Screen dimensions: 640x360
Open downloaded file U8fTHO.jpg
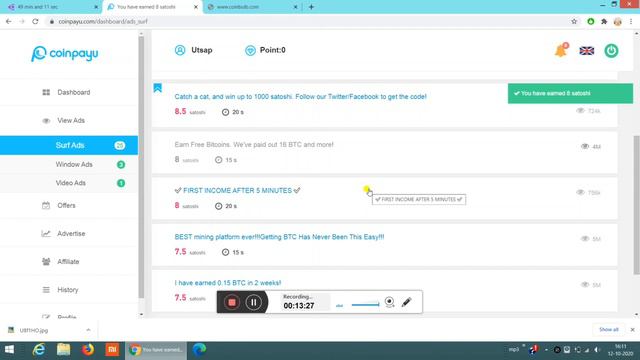(34, 330)
